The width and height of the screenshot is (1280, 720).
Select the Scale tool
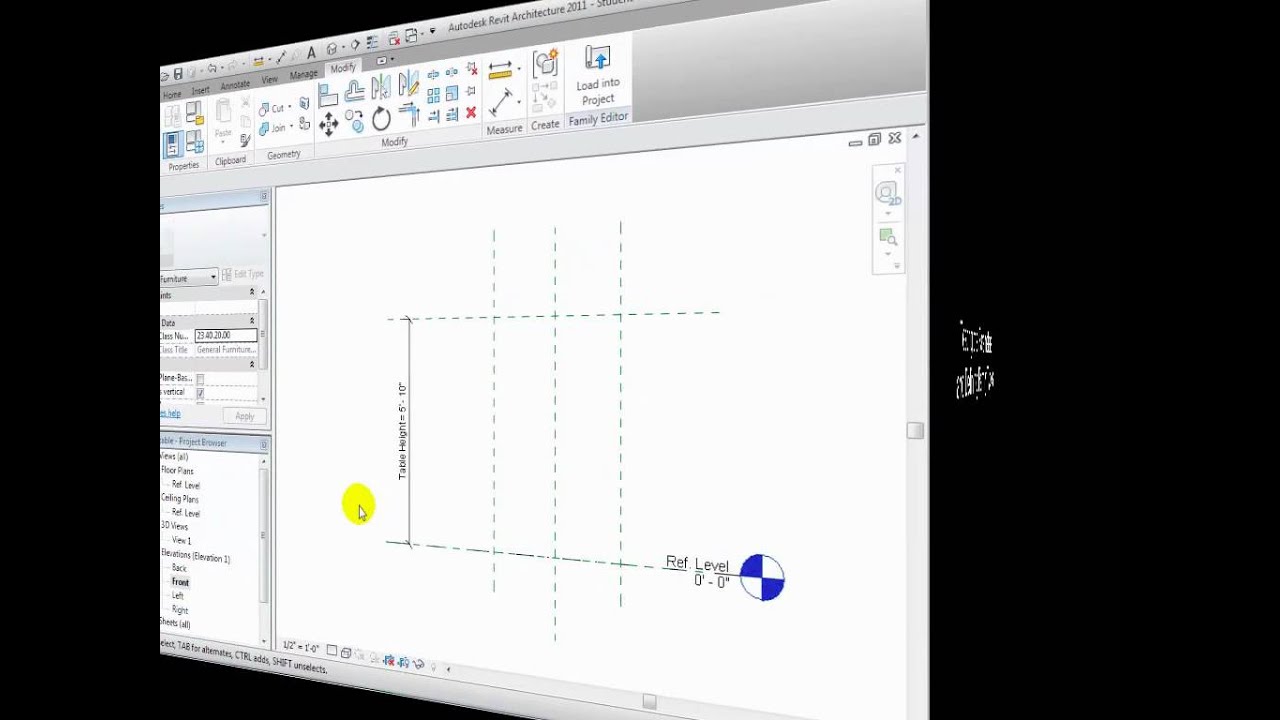[451, 92]
